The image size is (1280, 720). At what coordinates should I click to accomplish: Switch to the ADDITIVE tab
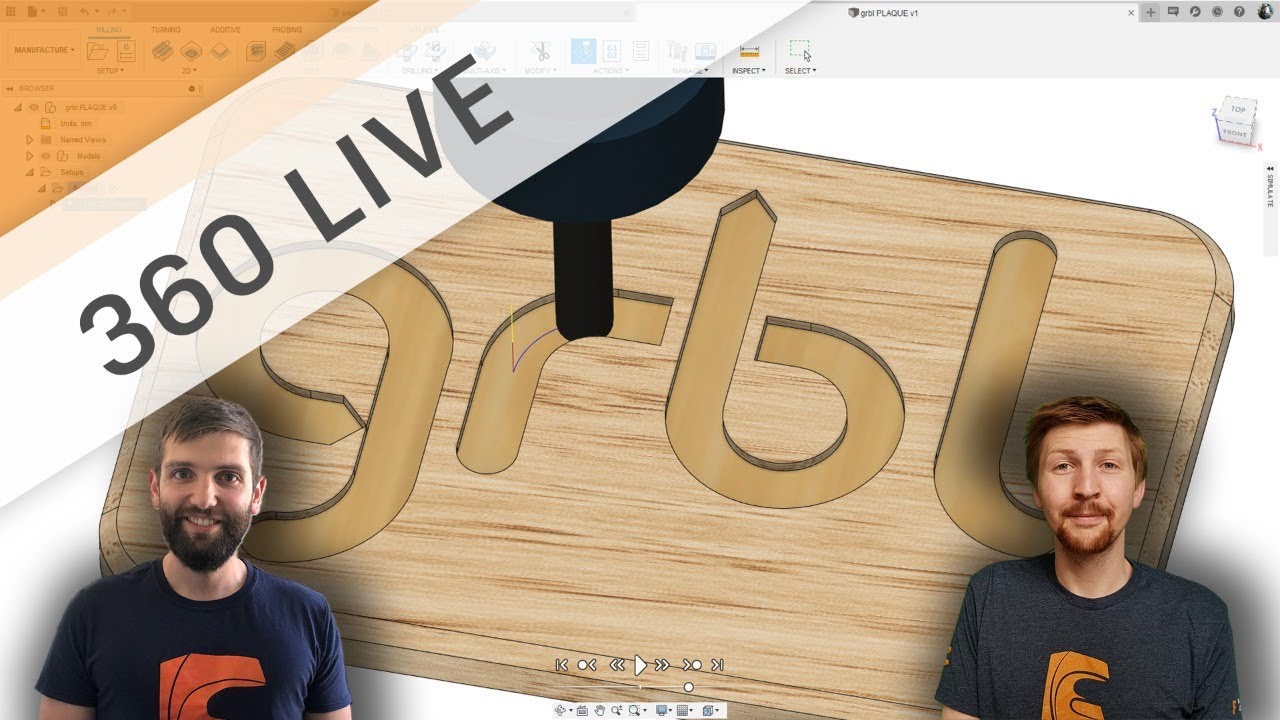[x=225, y=30]
